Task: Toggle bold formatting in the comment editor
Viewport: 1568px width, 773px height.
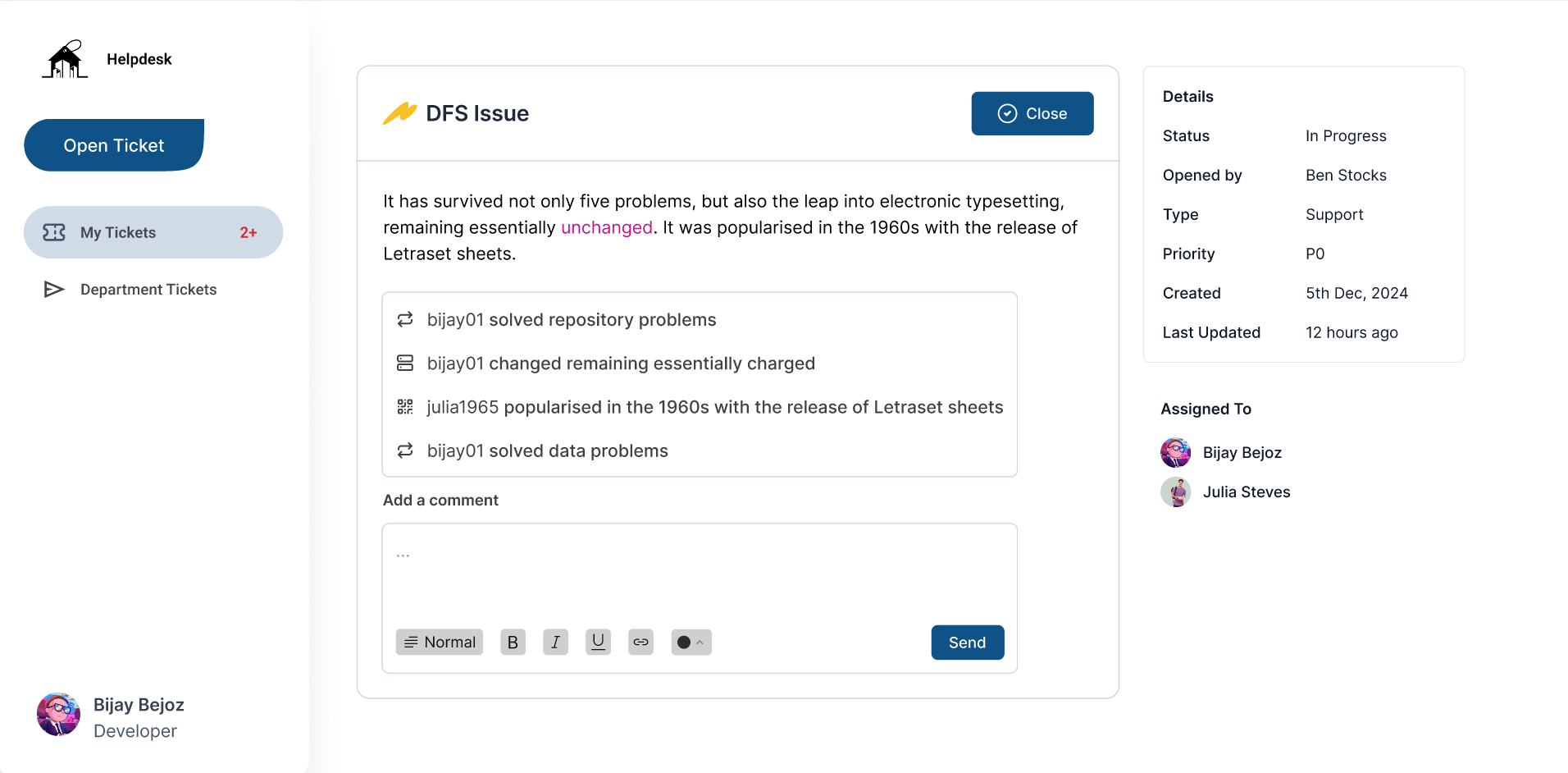Action: coord(513,642)
